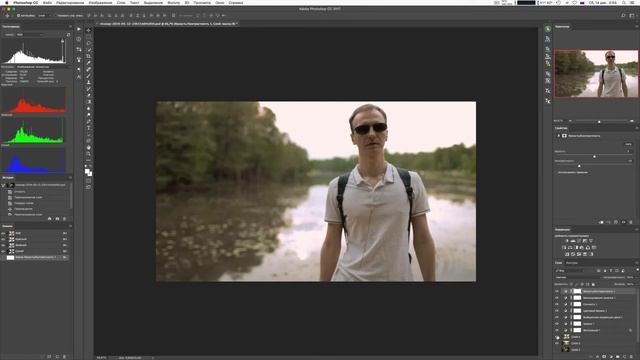Adjust the Контрастность slider in Properties
Image resolution: width=640 pixels, height=360 pixels.
pos(579,166)
